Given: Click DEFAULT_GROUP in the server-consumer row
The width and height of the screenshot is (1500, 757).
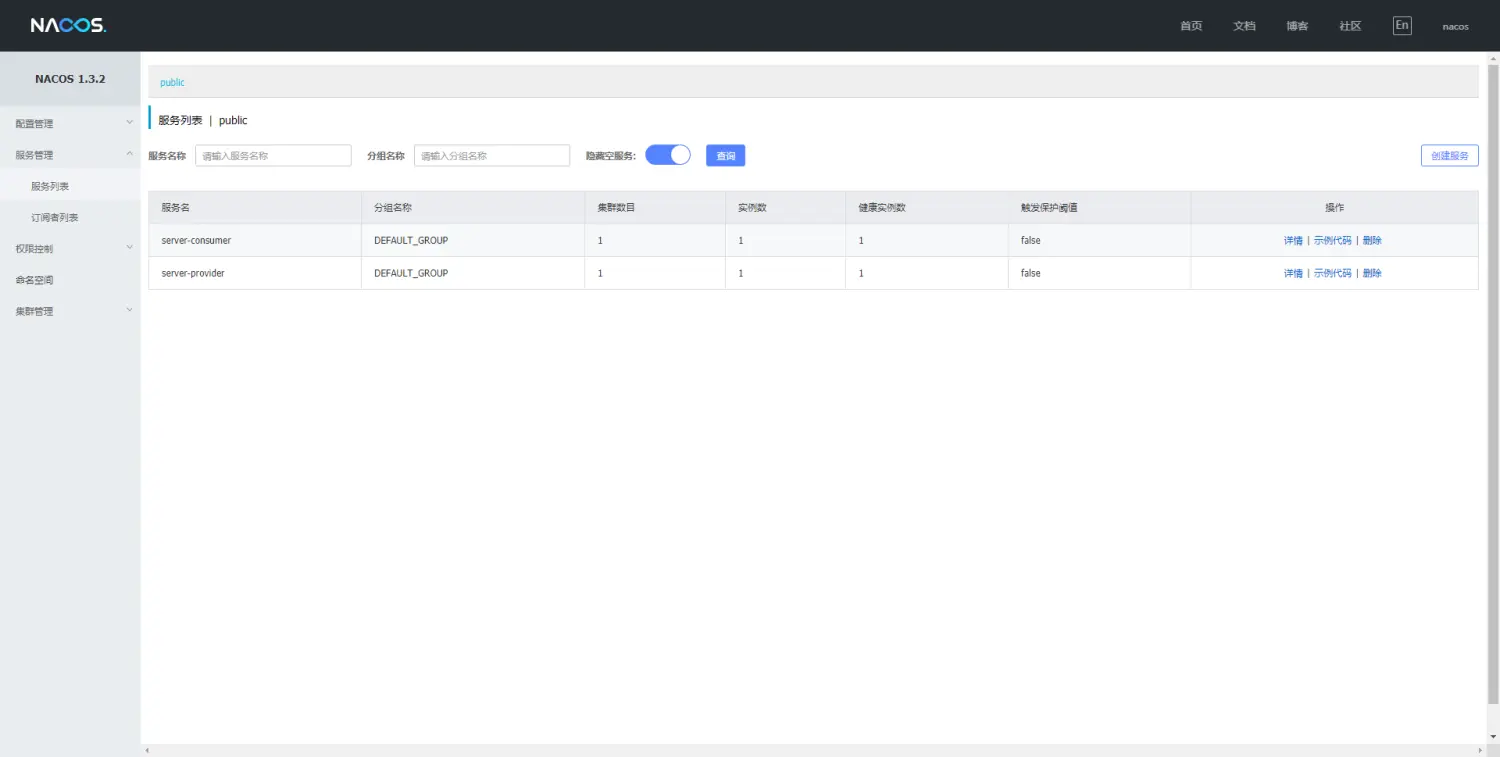Looking at the screenshot, I should [x=411, y=240].
